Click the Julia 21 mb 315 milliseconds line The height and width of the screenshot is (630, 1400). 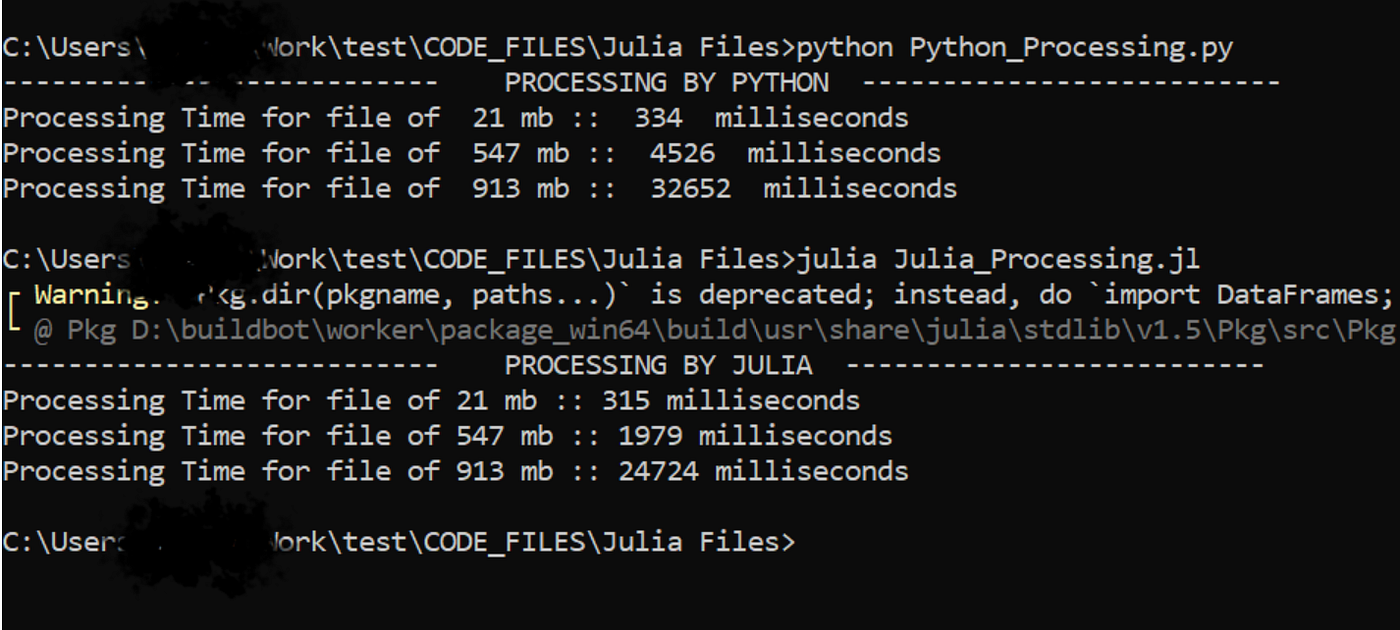(431, 401)
